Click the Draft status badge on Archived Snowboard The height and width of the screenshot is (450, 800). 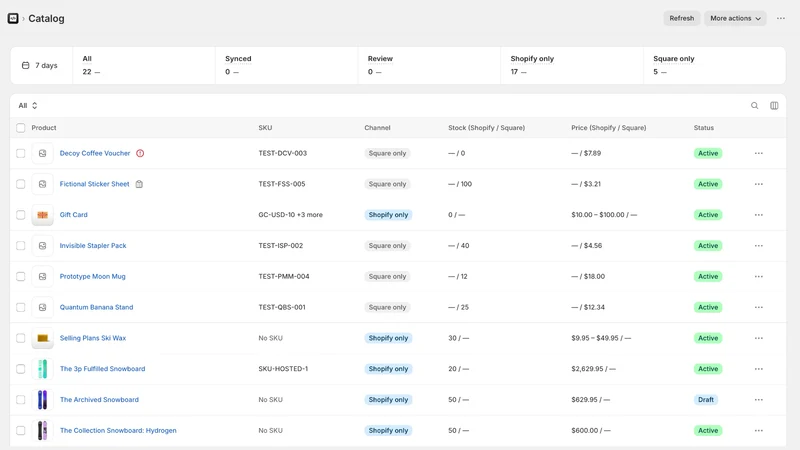(706, 399)
